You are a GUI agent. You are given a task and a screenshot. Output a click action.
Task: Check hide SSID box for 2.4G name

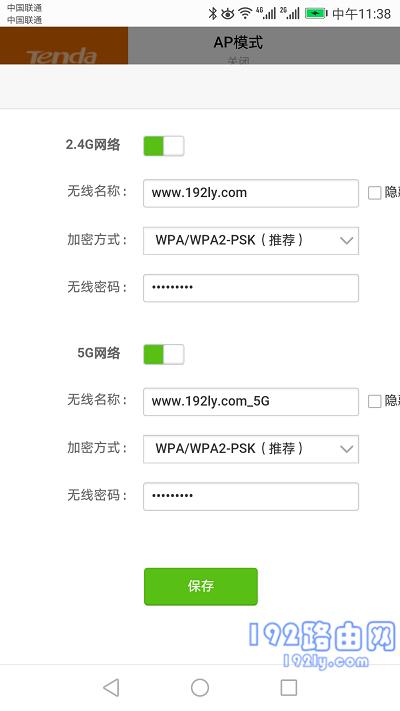pyautogui.click(x=374, y=193)
